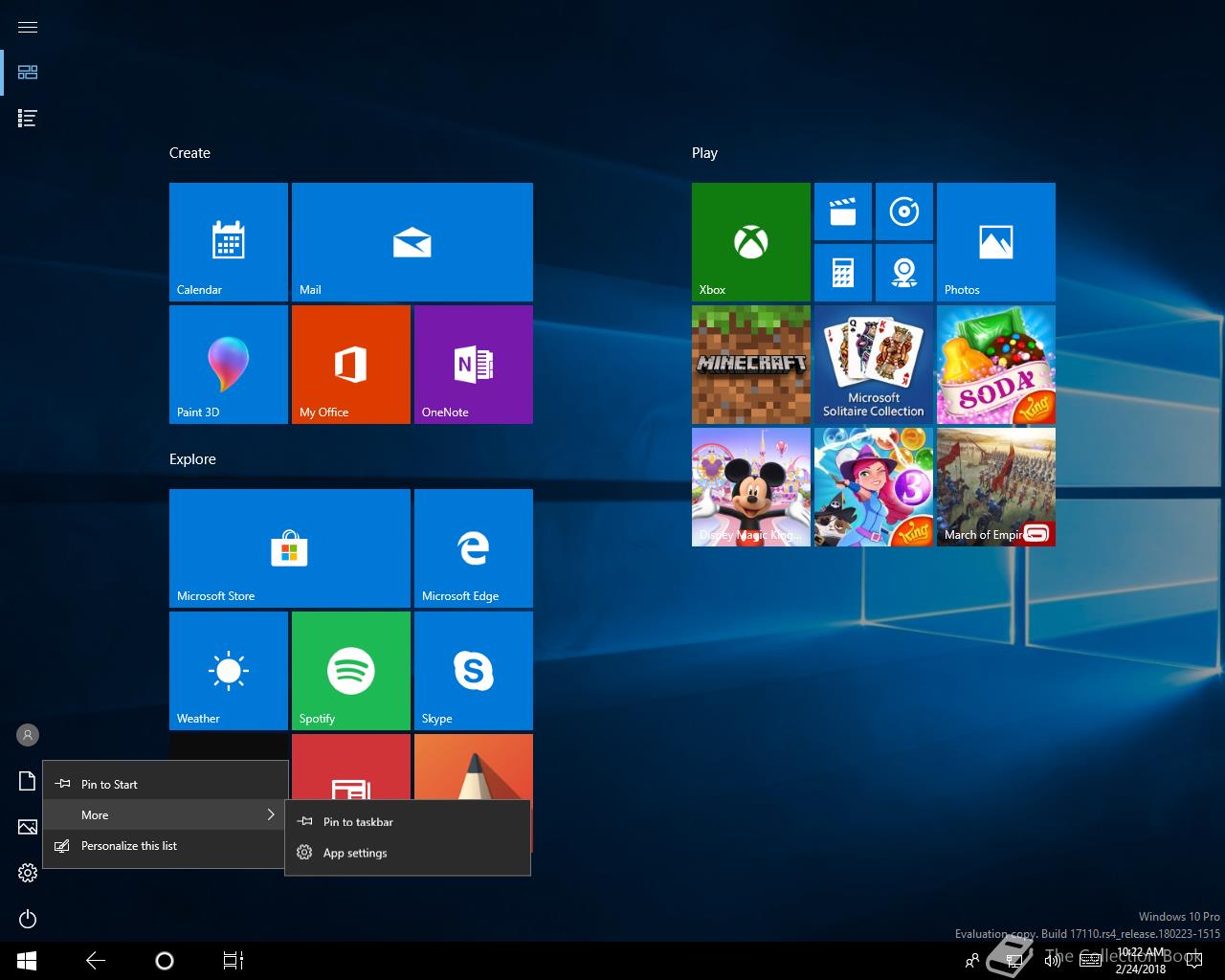Launch the Spotify tile
This screenshot has width=1225, height=980.
[351, 671]
